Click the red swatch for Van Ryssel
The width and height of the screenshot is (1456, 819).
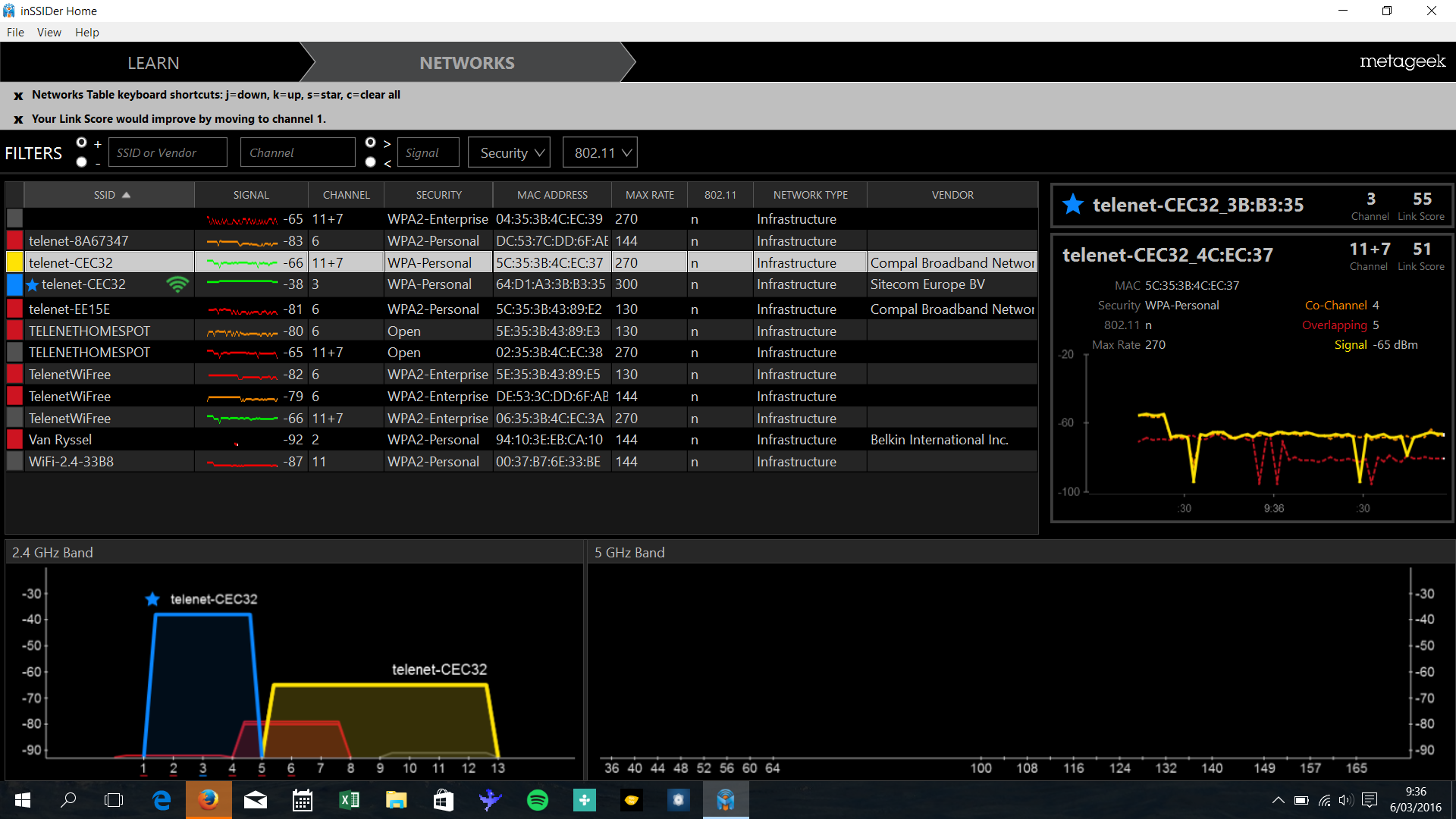point(14,439)
